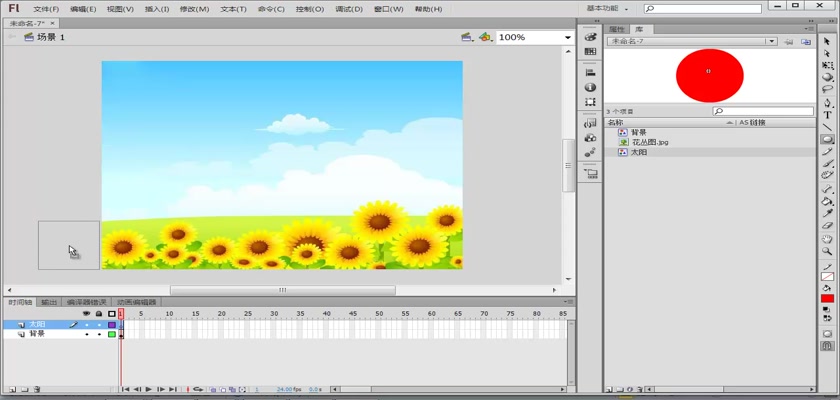Open the 修改(M) menu
The image size is (840, 400).
[194, 9]
